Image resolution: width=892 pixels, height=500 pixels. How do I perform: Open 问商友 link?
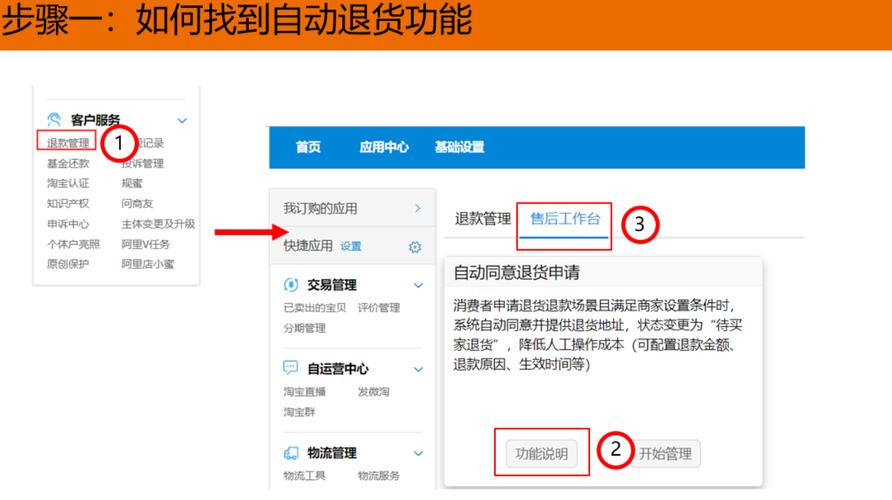[137, 203]
